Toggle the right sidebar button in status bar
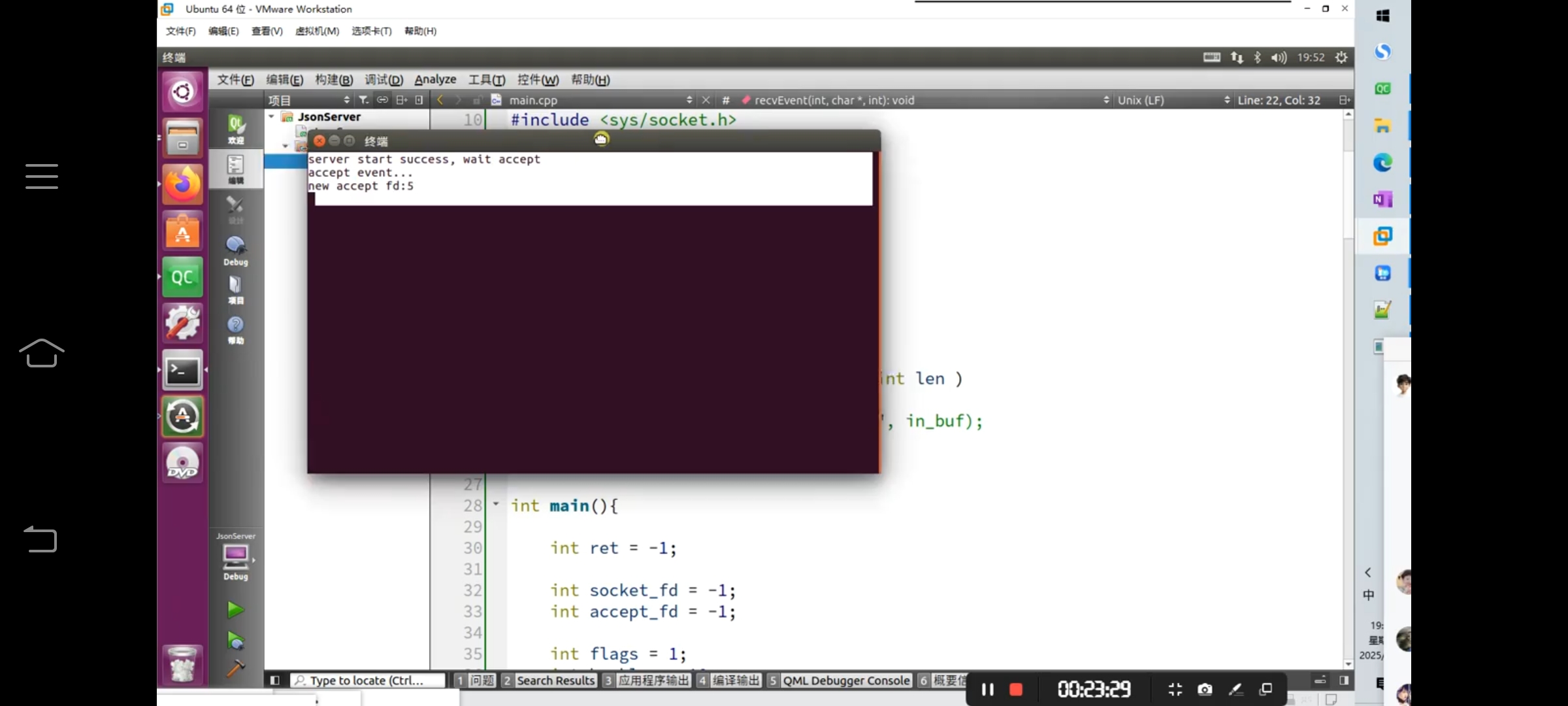1568x706 pixels. point(1344,681)
